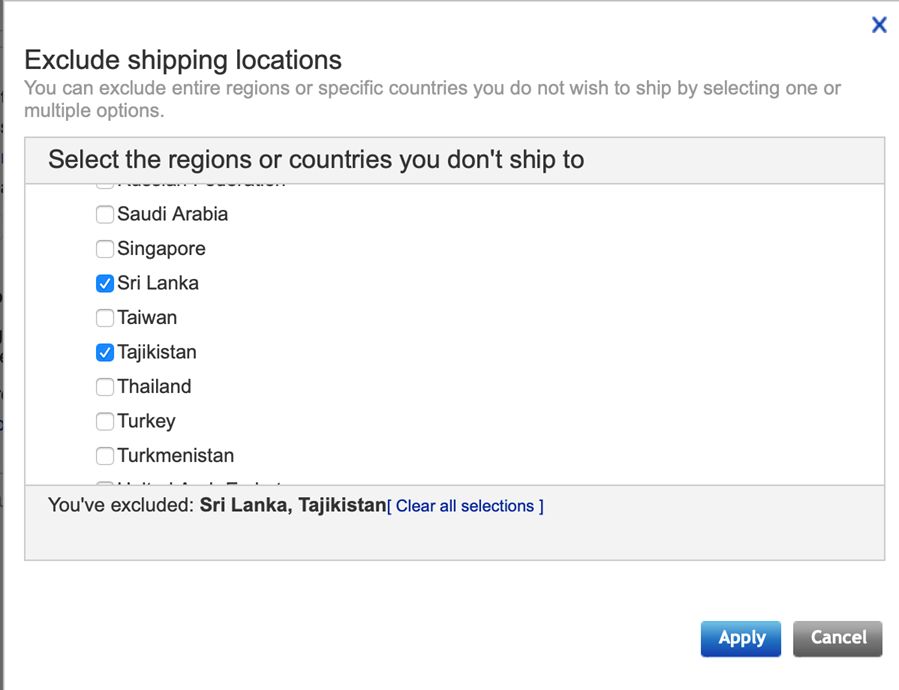Deselect the Tajikistan checkbox
This screenshot has height=690, width=899.
pyautogui.click(x=105, y=352)
